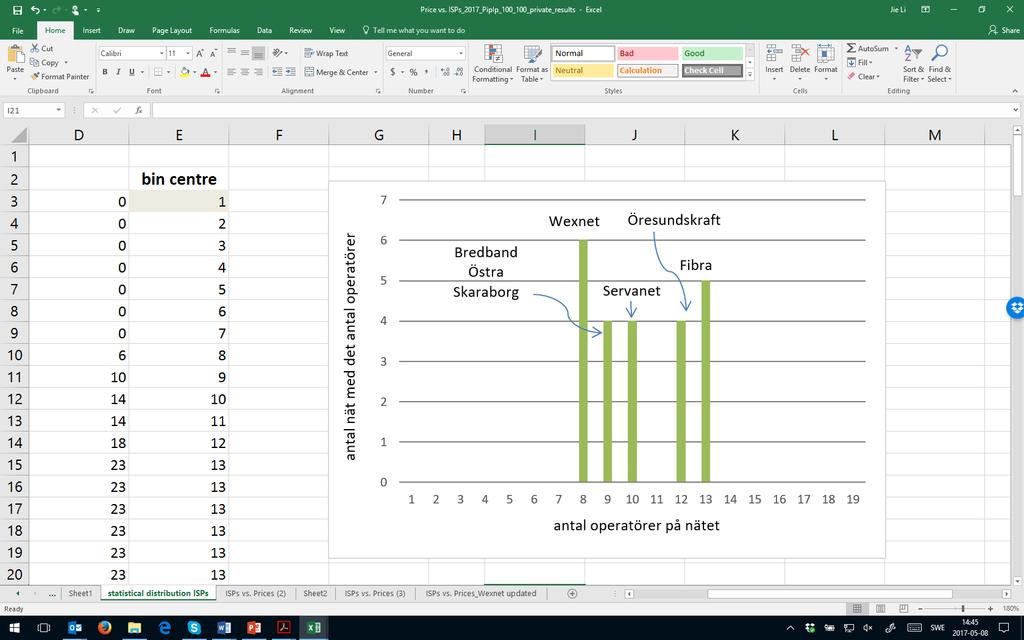Open the Formulas ribbon tab
The width and height of the screenshot is (1024, 640).
(x=224, y=30)
